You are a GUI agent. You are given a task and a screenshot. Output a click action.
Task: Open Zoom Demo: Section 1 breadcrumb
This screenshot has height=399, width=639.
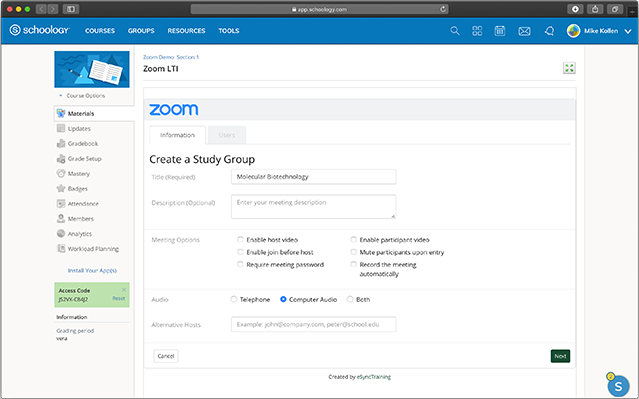(171, 57)
